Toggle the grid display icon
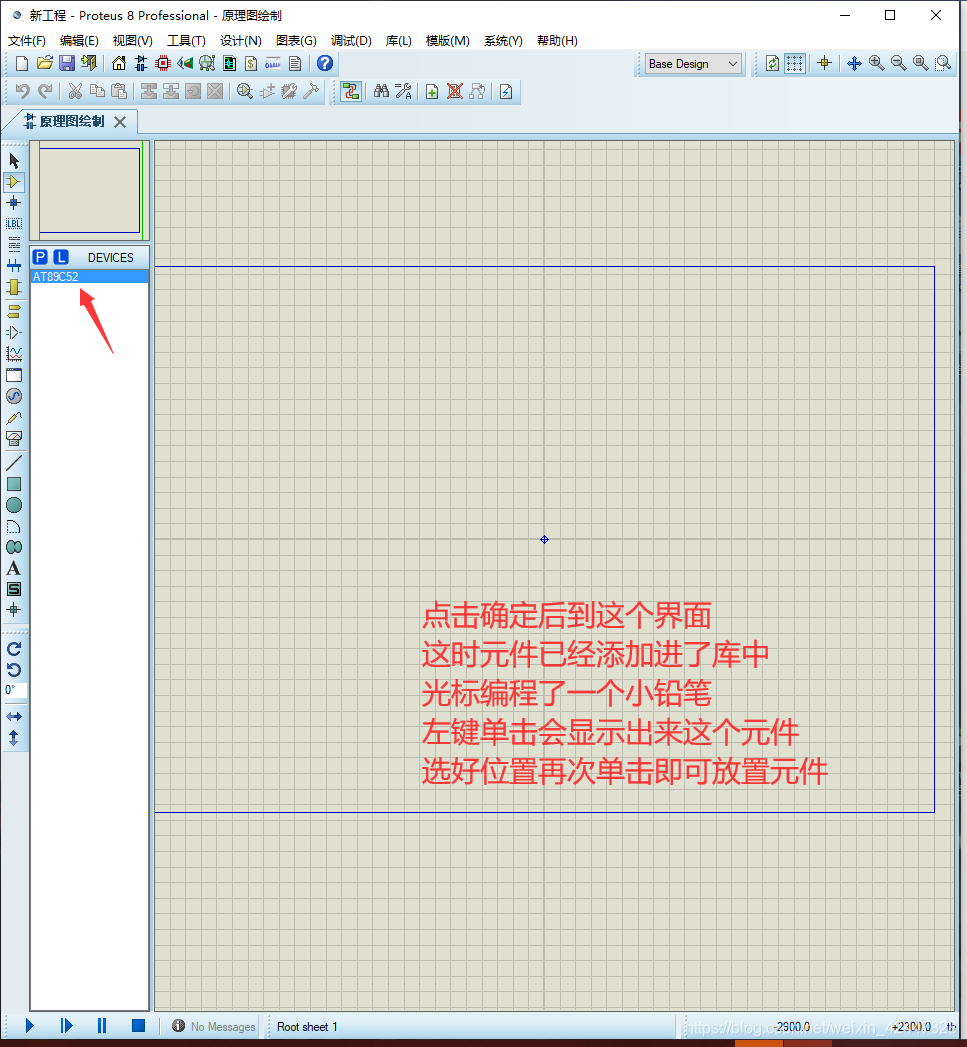This screenshot has width=967, height=1047. (x=795, y=63)
